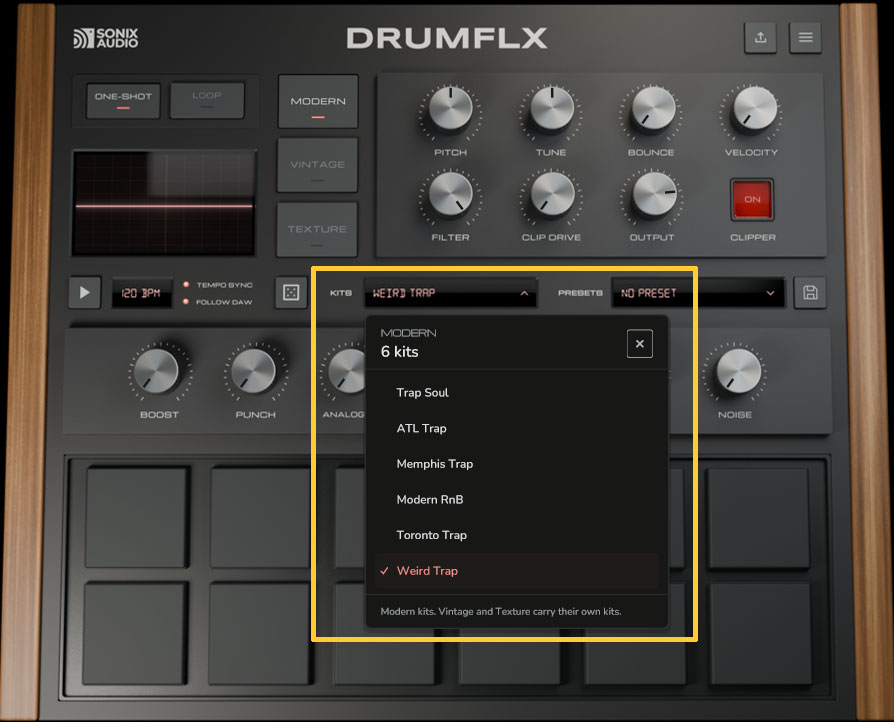Toggle ONE-SHOT mode
Screen dimensions: 894x722
(123, 100)
